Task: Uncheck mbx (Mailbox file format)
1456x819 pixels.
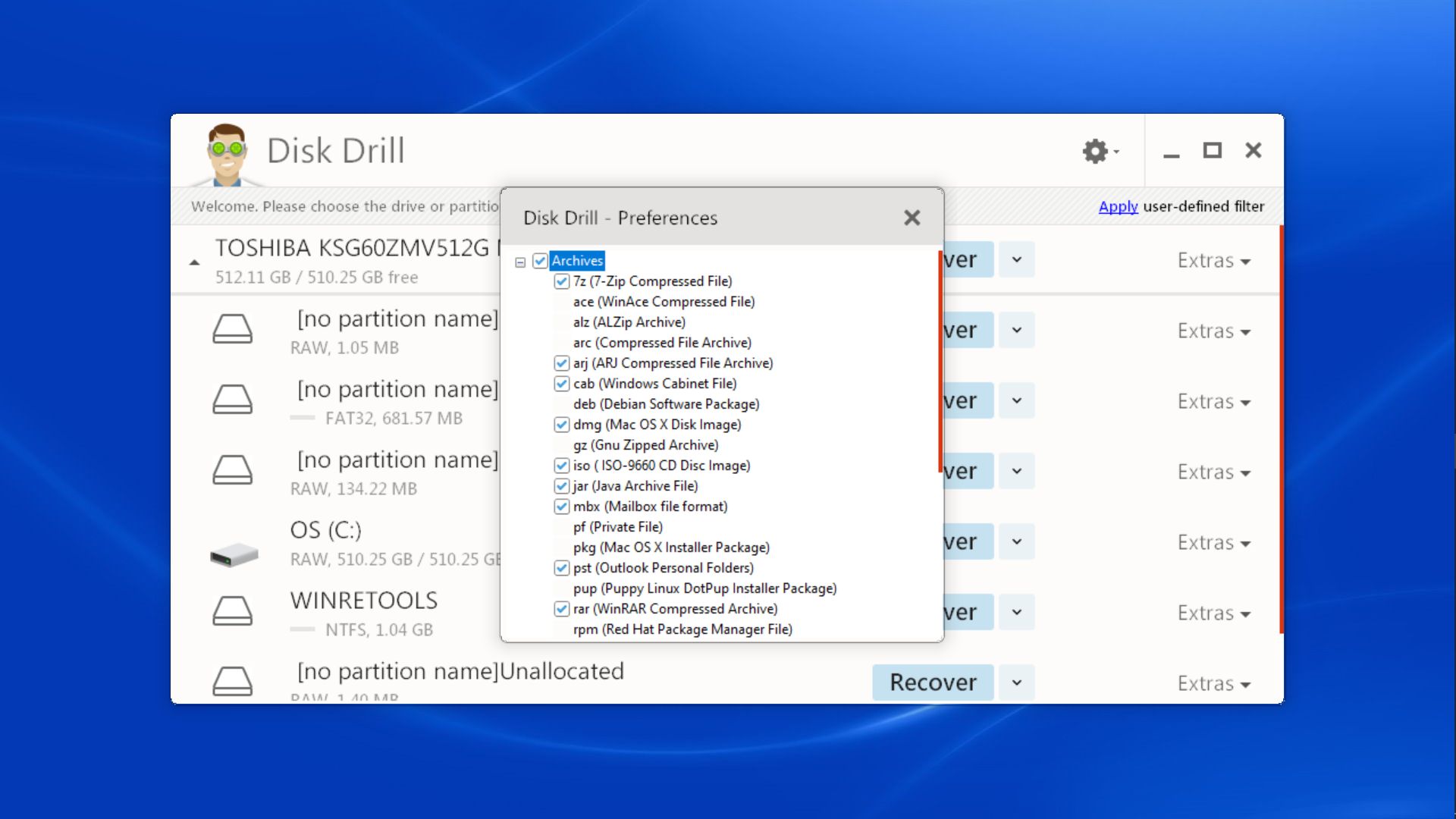Action: [561, 507]
